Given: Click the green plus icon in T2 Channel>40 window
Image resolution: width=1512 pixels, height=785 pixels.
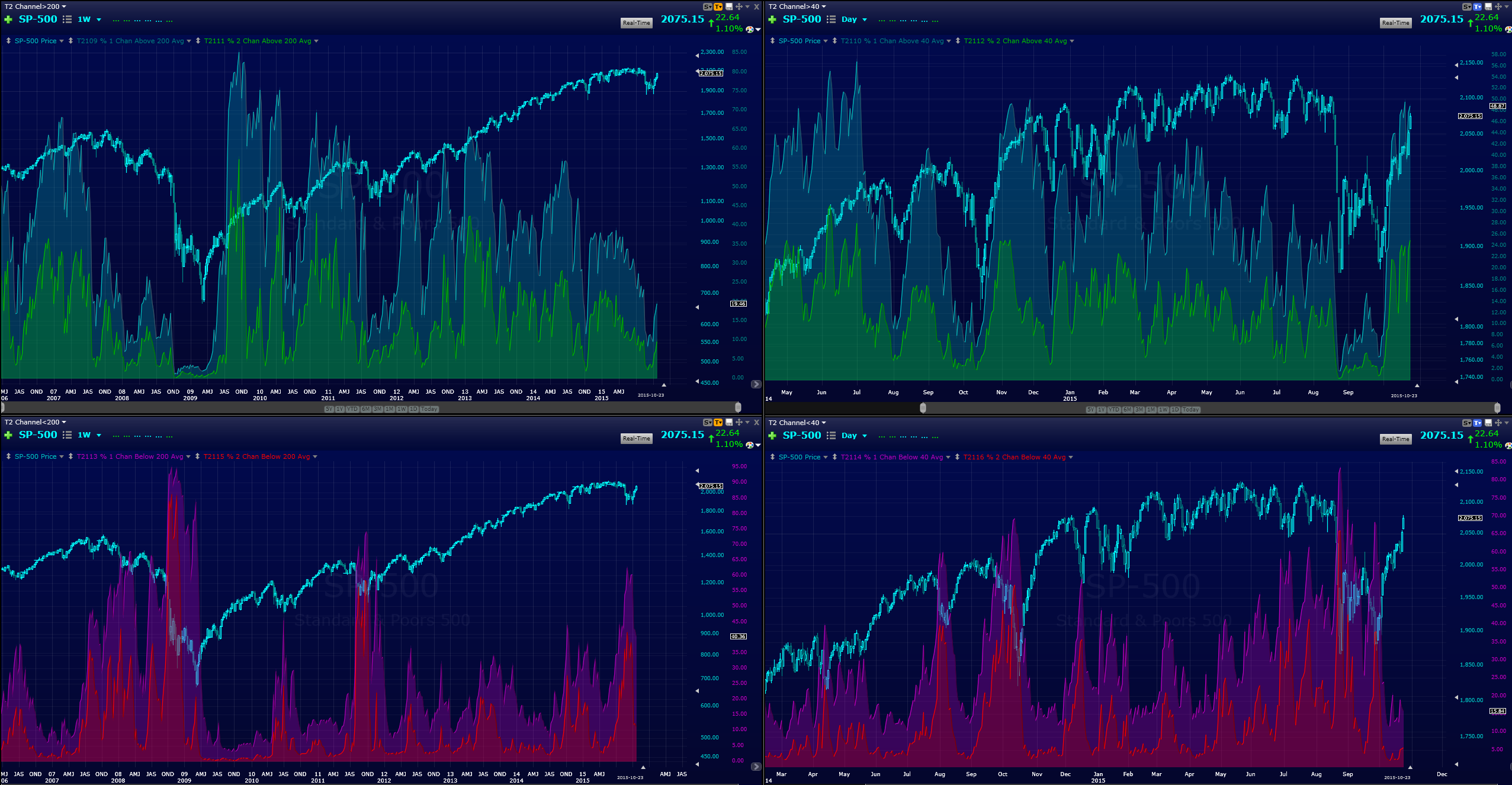Looking at the screenshot, I should pyautogui.click(x=772, y=20).
